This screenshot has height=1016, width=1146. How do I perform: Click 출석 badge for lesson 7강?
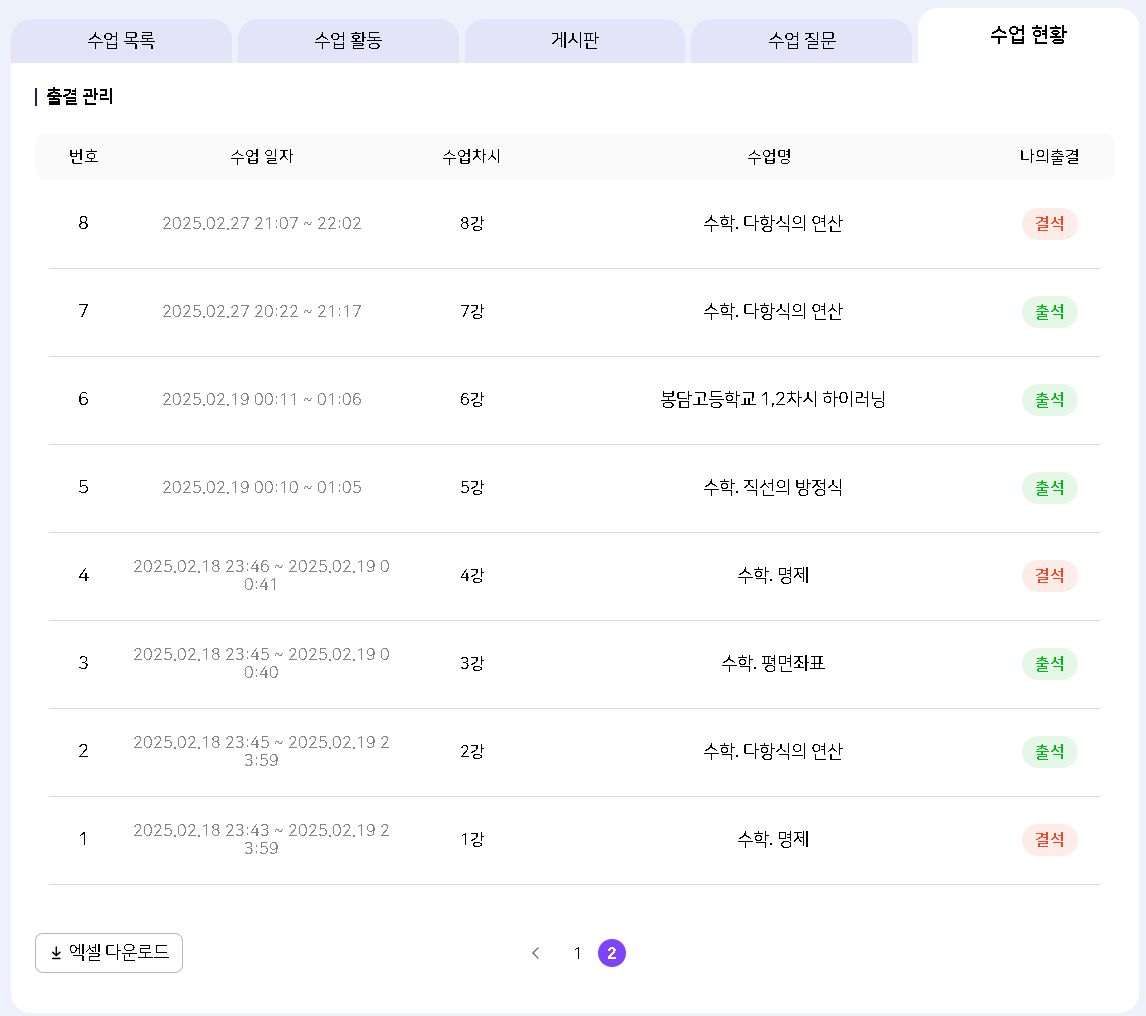(x=1049, y=312)
